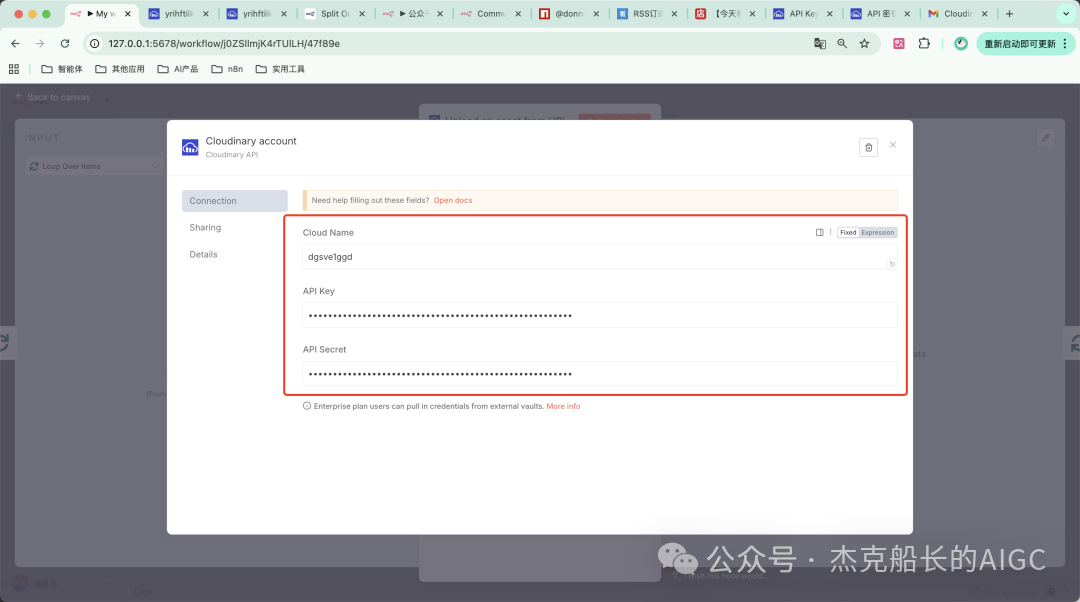
Task: Open the 智能体 bookmark folder
Action: (62, 69)
